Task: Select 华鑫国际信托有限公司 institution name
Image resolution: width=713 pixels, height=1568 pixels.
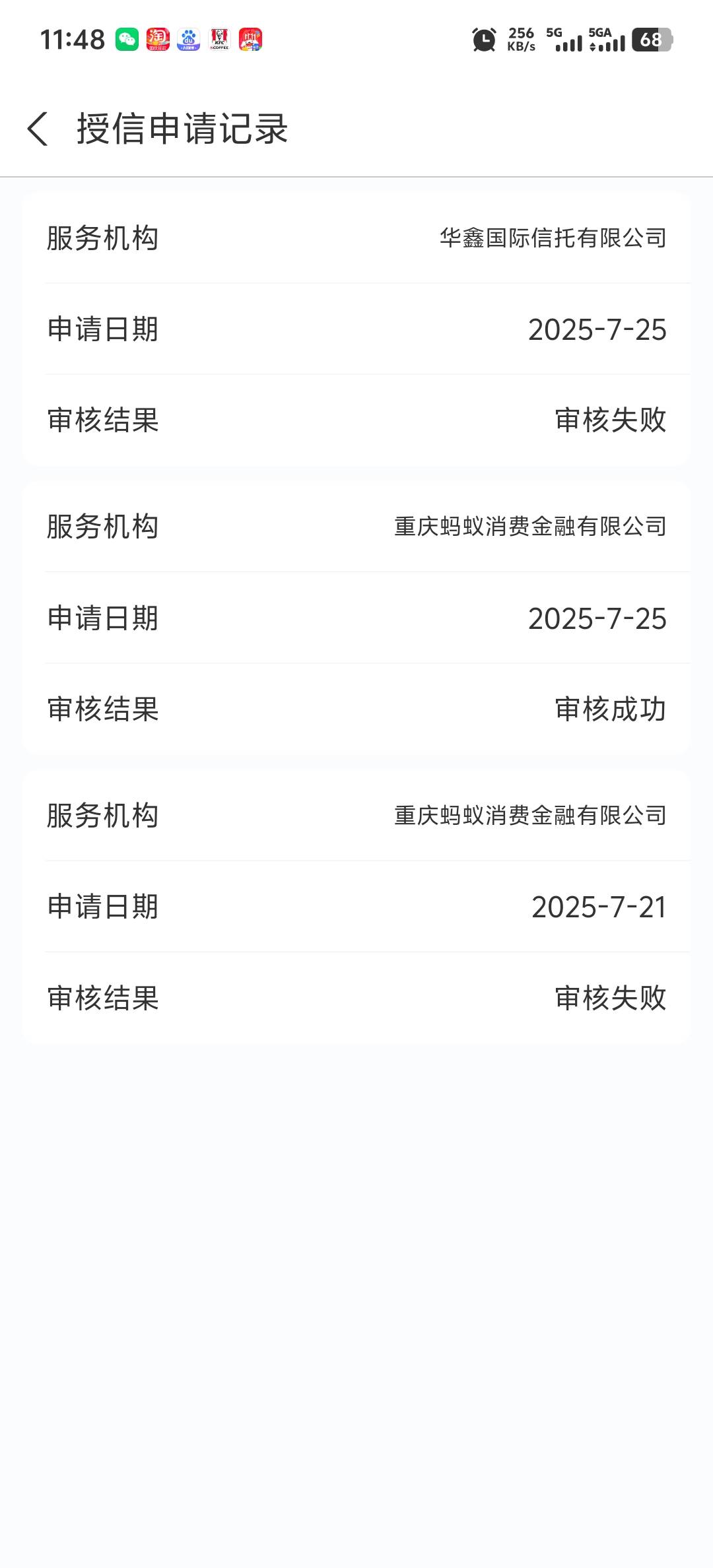Action: coord(553,238)
